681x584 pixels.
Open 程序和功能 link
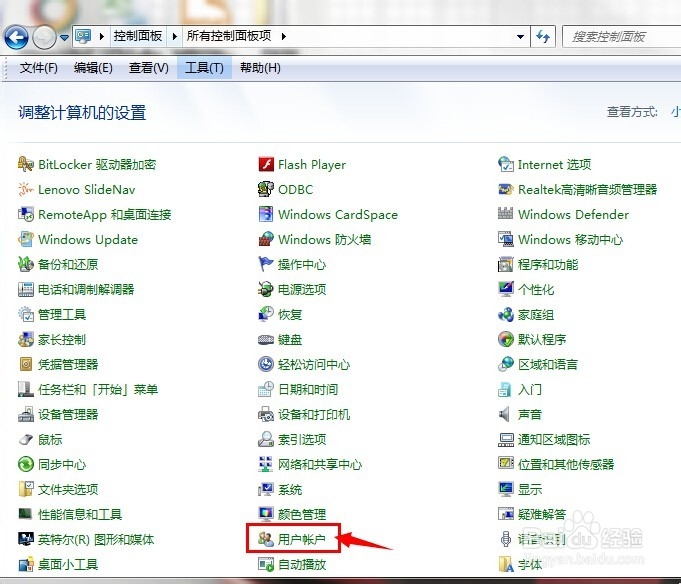coord(548,264)
